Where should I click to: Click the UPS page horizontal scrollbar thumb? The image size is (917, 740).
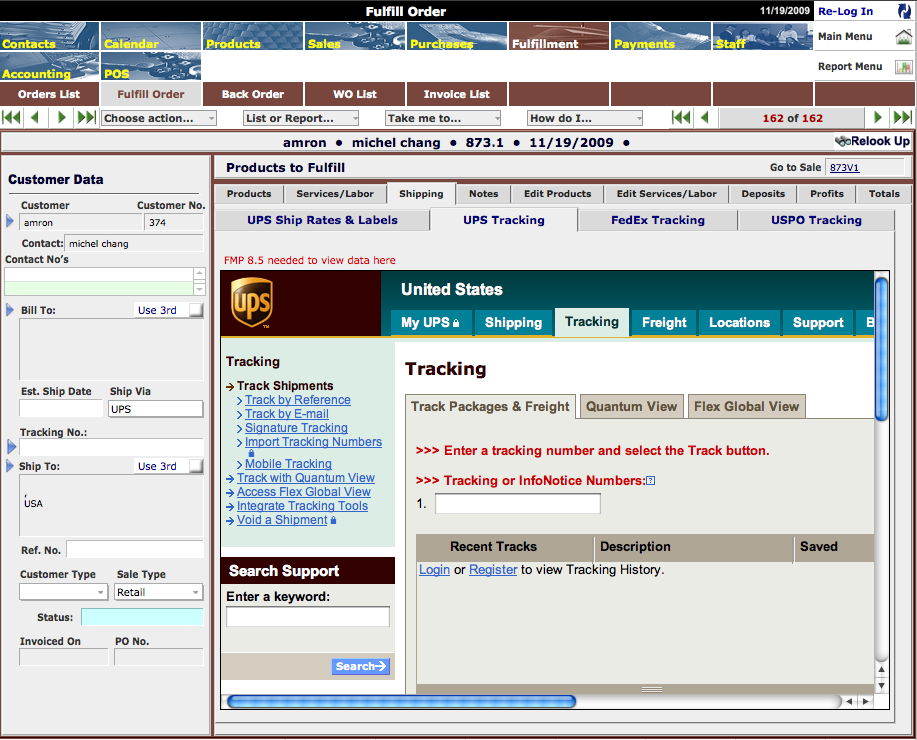click(x=401, y=701)
